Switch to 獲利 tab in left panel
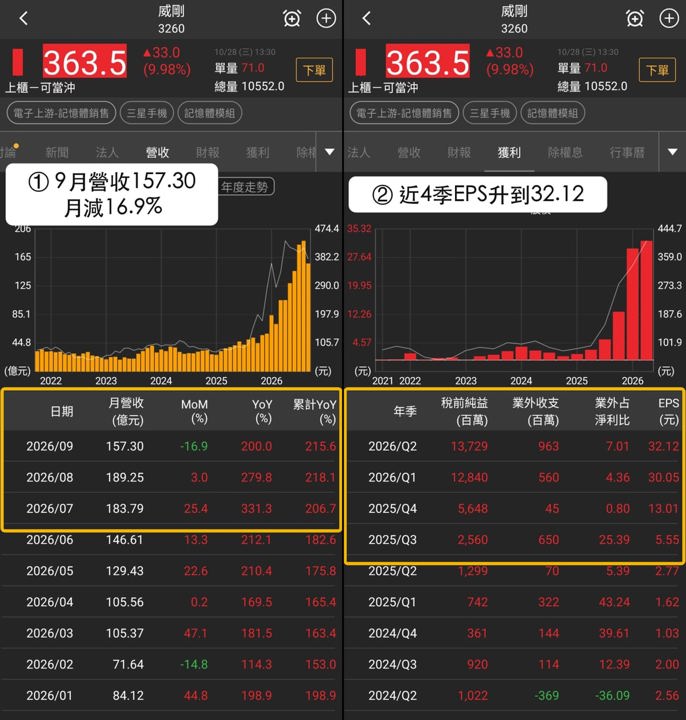This screenshot has width=686, height=720. [258, 152]
